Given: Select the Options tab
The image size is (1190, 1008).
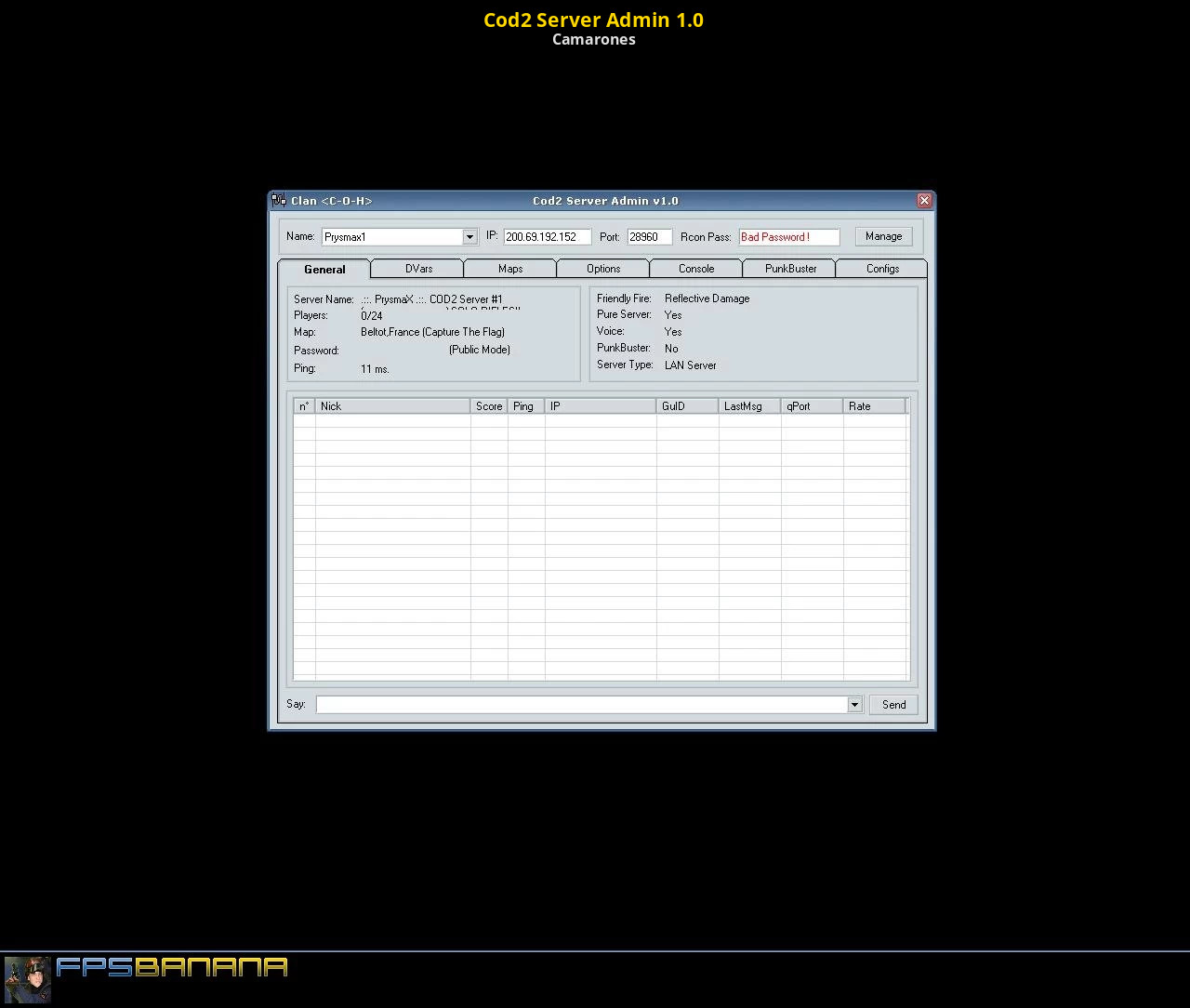Looking at the screenshot, I should tap(603, 269).
